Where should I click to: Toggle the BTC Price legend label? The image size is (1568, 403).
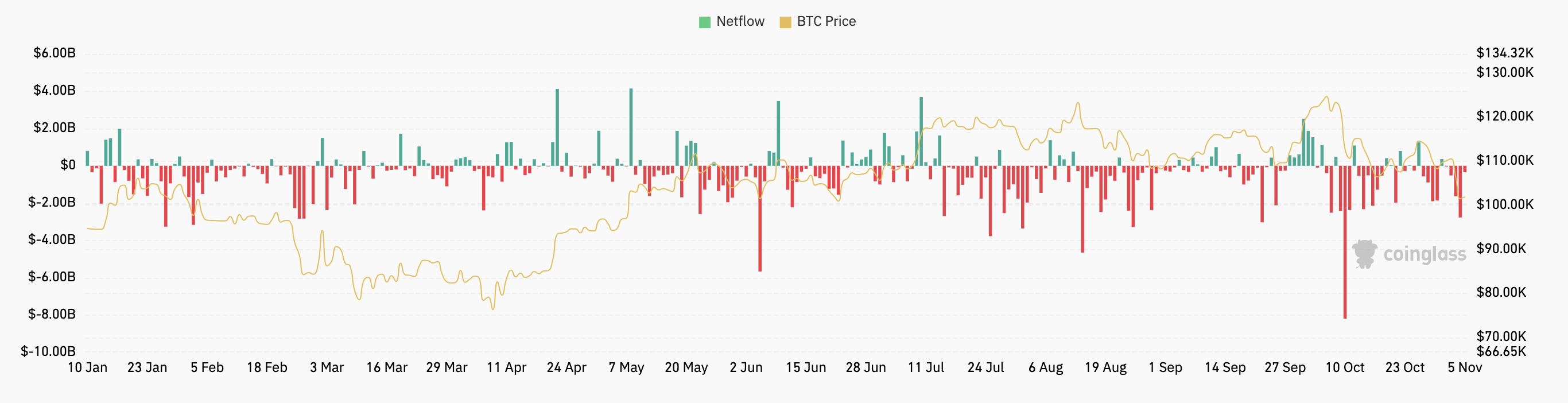coord(826,21)
